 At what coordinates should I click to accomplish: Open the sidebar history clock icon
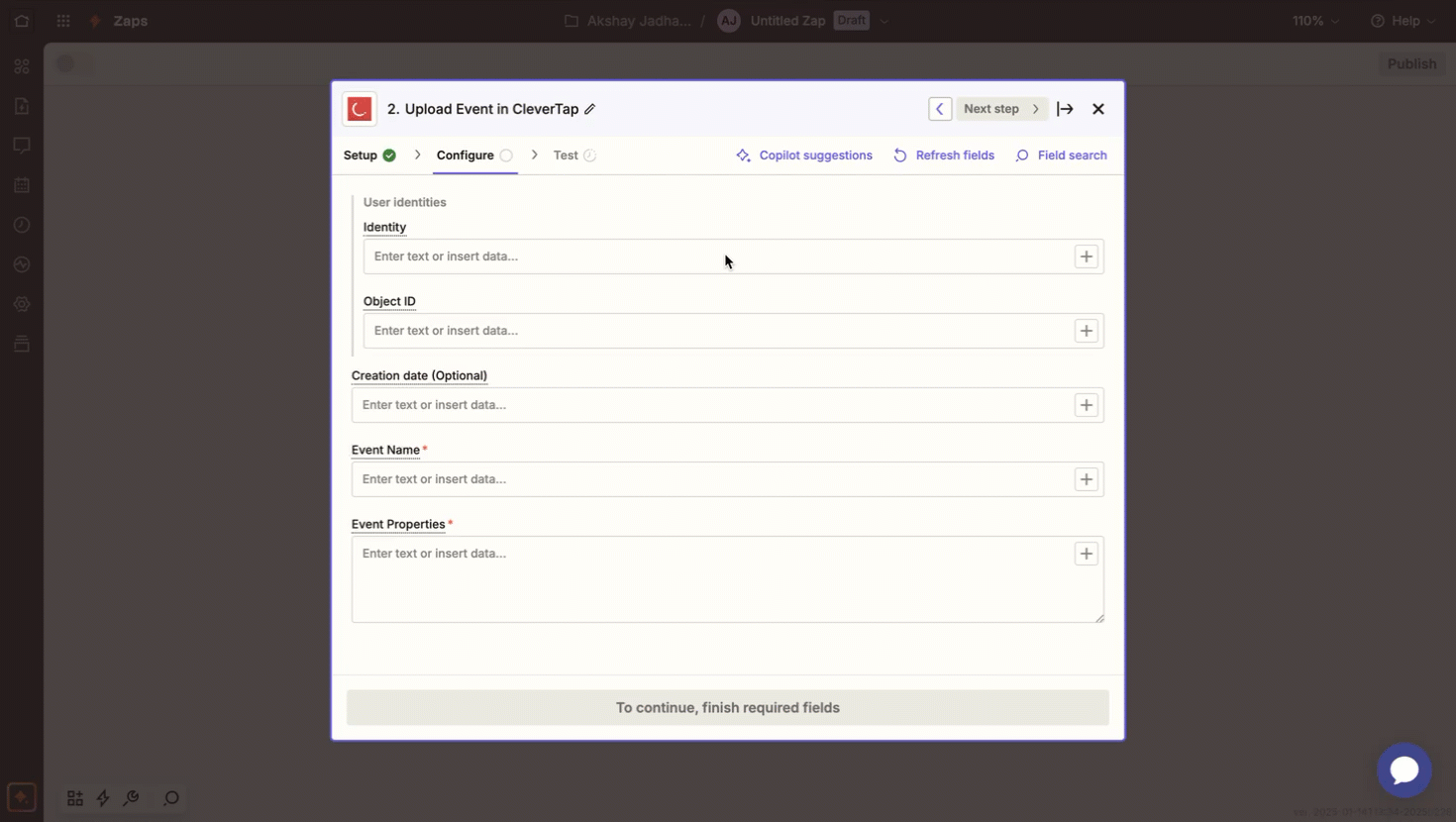(22, 225)
